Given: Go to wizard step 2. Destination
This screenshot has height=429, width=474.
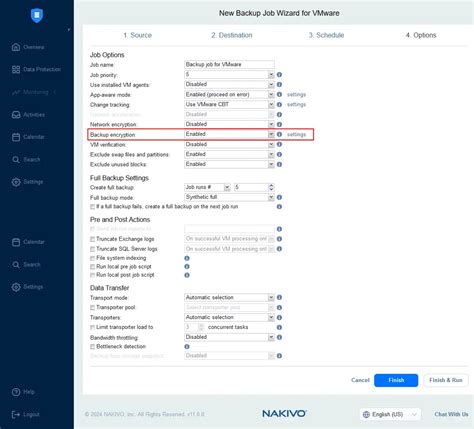Looking at the screenshot, I should pos(232,35).
